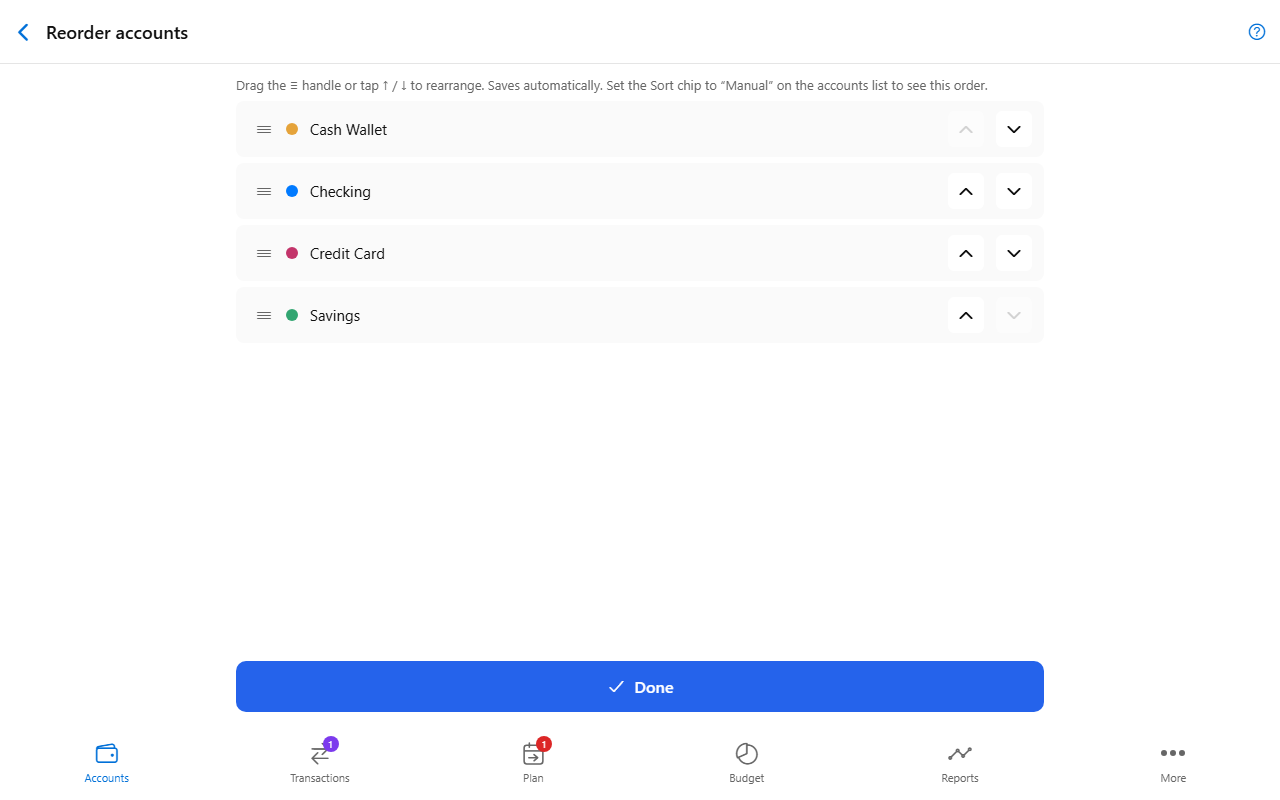The image size is (1280, 800).
Task: Click the green dot beside Savings
Action: [292, 315]
